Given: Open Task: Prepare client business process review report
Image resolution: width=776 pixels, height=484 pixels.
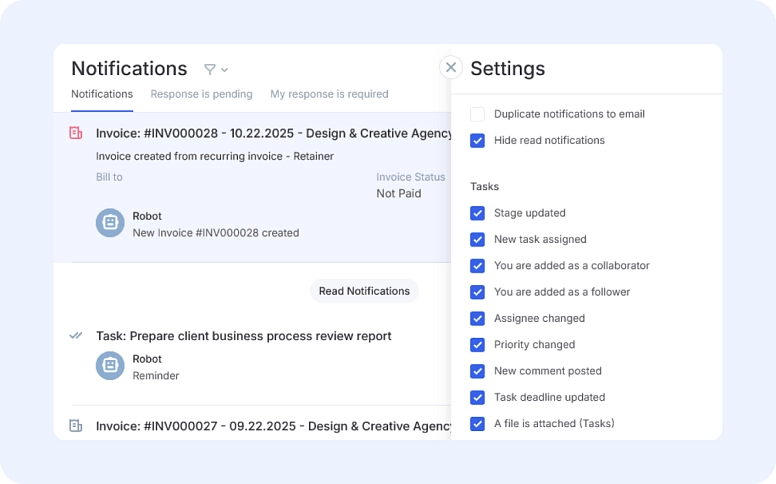Looking at the screenshot, I should coord(243,336).
